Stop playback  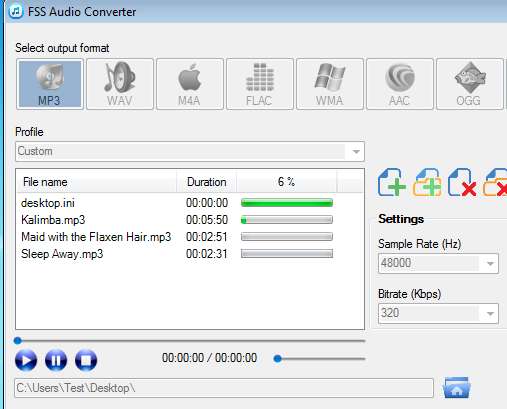86,360
